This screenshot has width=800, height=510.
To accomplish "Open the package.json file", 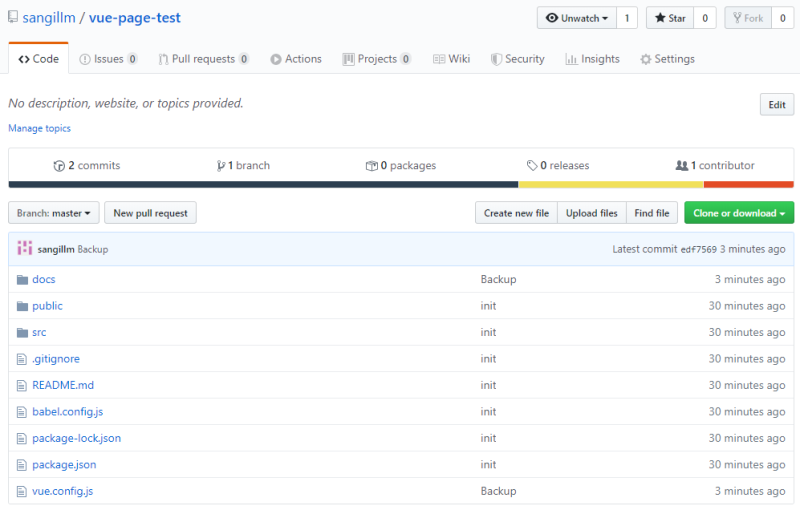I will [64, 465].
